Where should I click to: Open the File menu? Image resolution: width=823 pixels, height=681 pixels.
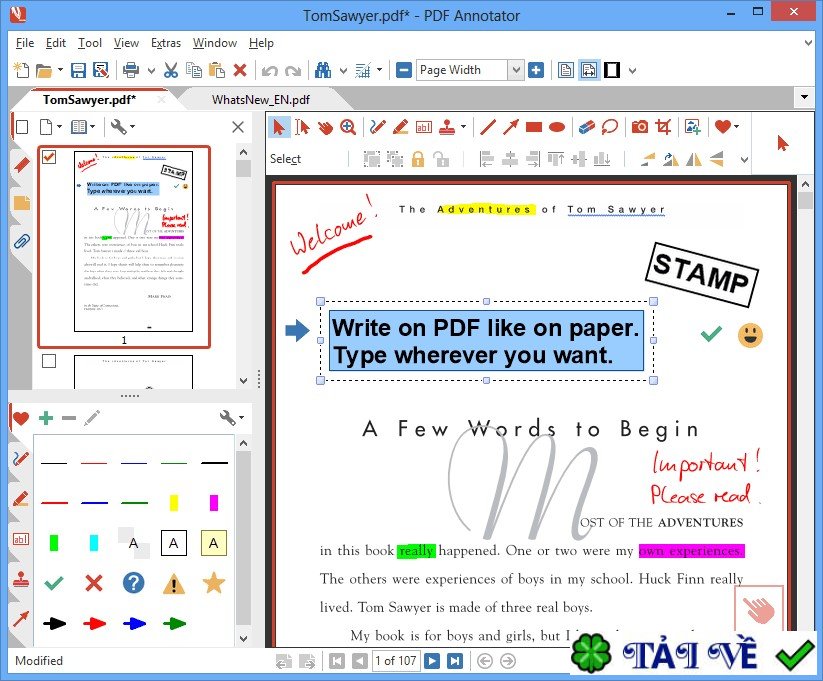[25, 43]
